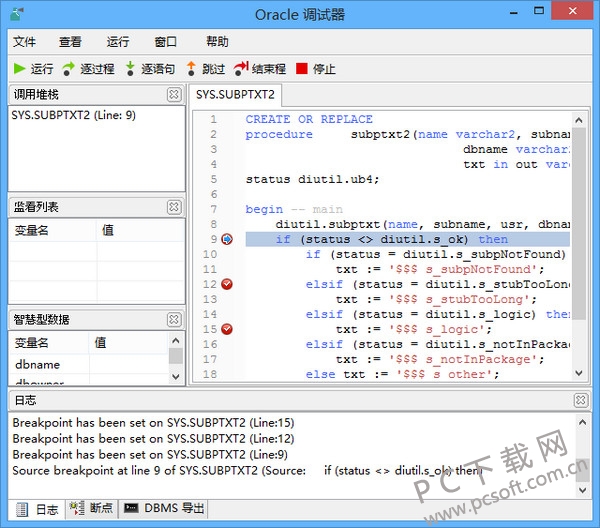Screen dimensions: 600x528
Task: Toggle the breakpoint marker on line 12
Action: (227, 284)
